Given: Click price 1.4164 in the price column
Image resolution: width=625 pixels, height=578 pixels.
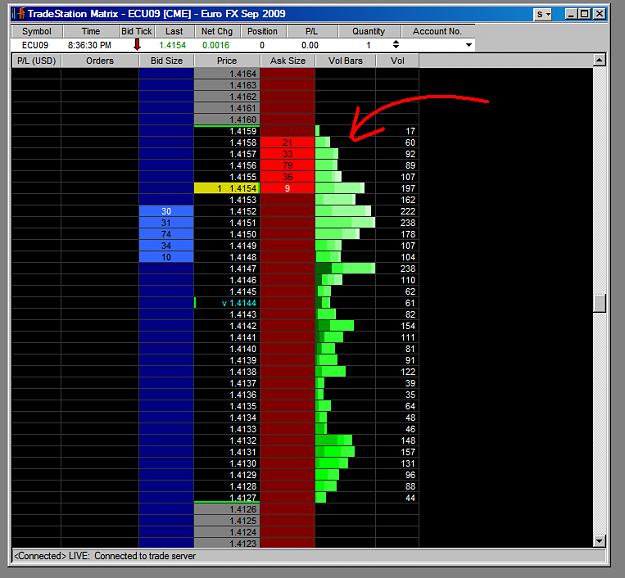Looking at the screenshot, I should (227, 74).
